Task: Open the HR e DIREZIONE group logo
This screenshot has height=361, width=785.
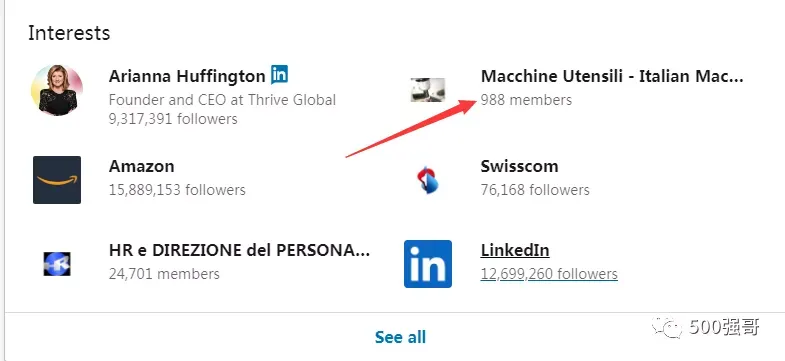Action: 57,264
